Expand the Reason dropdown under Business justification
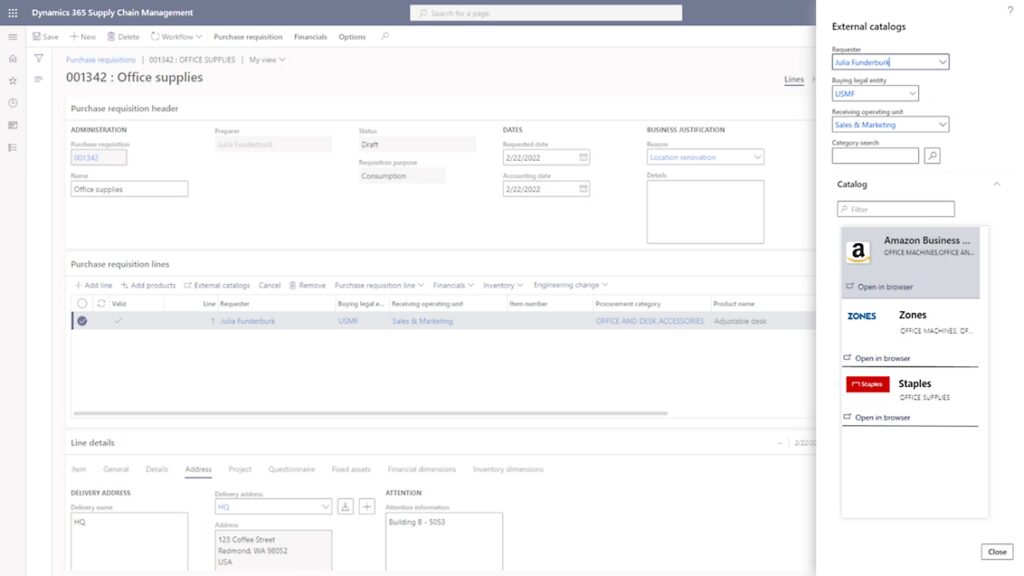Viewport: 1024px width, 576px height. pos(756,157)
